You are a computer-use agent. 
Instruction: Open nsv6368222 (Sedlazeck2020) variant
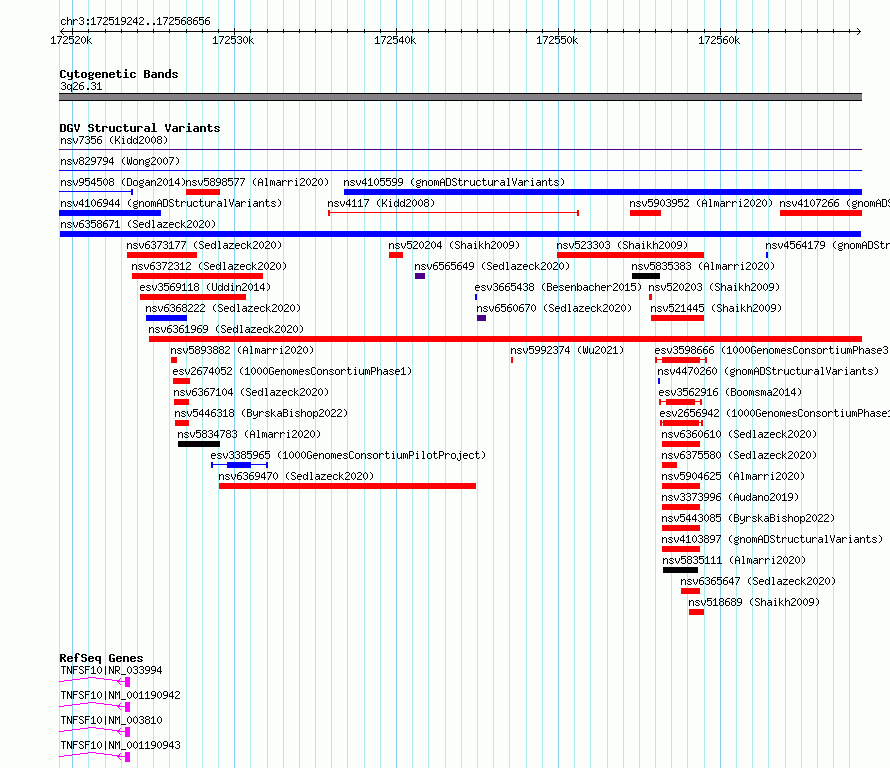(x=223, y=308)
